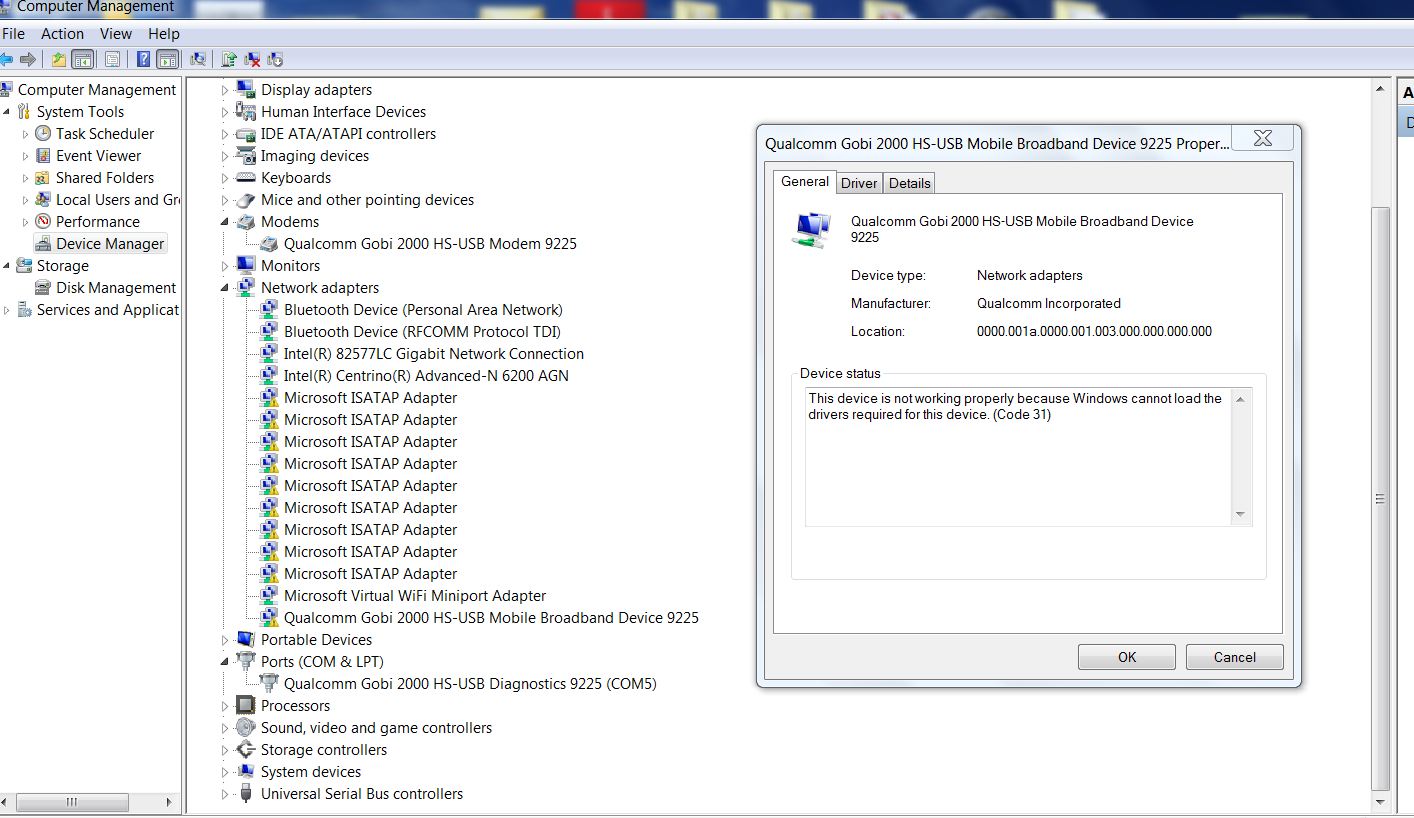Open the Action menu
The height and width of the screenshot is (818, 1414).
click(x=62, y=33)
